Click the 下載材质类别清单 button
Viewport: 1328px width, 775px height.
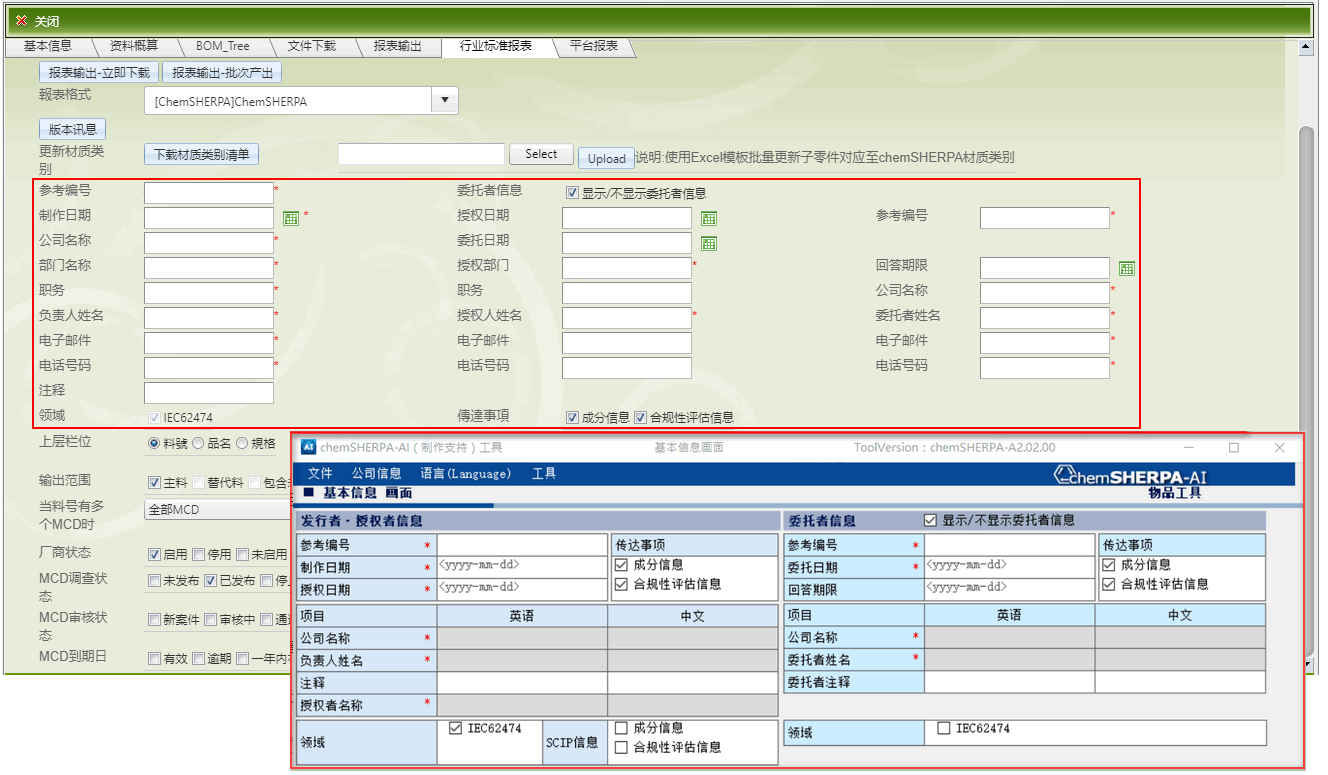pos(201,155)
